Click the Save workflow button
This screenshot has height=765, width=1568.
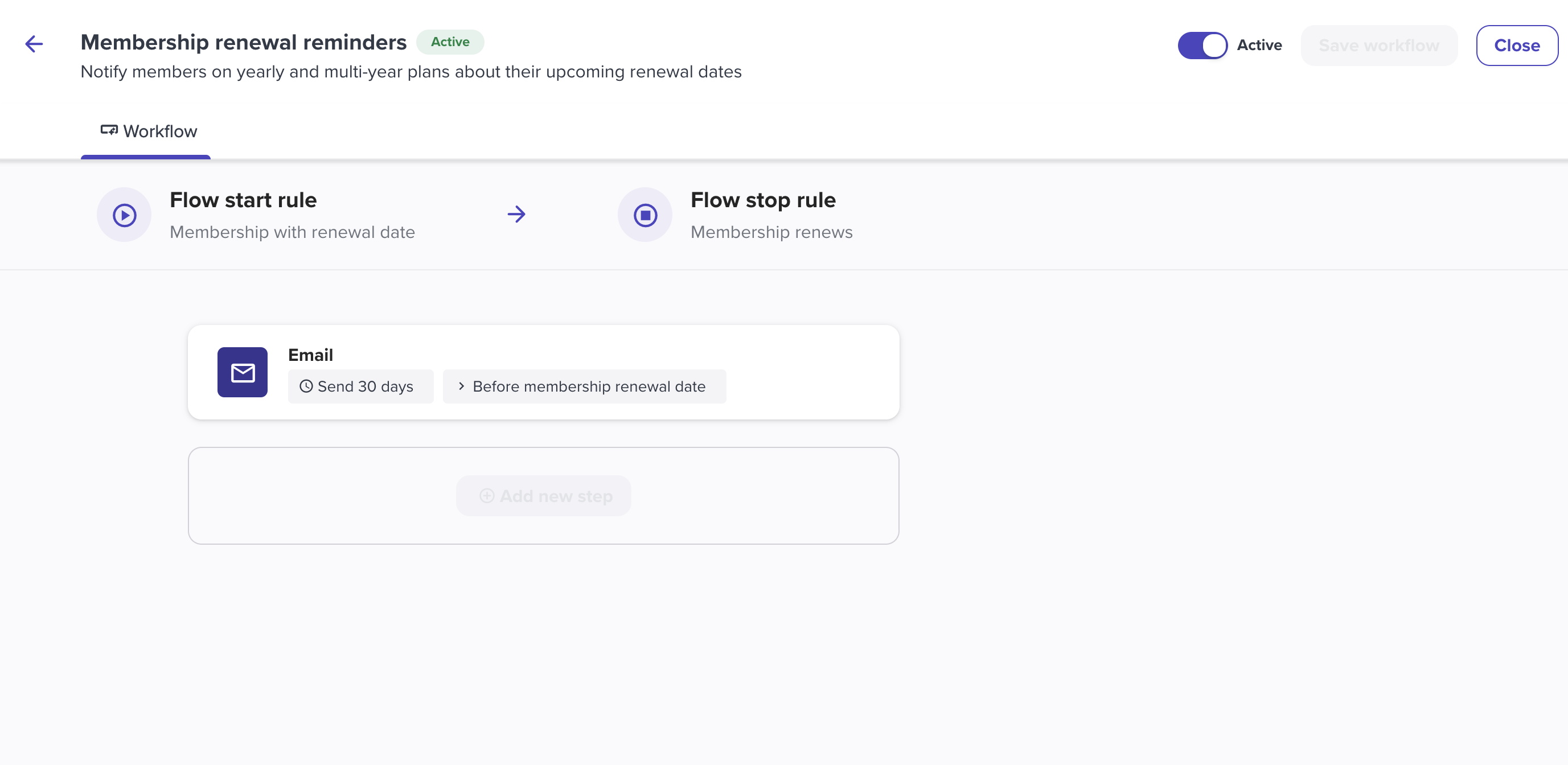click(x=1380, y=46)
